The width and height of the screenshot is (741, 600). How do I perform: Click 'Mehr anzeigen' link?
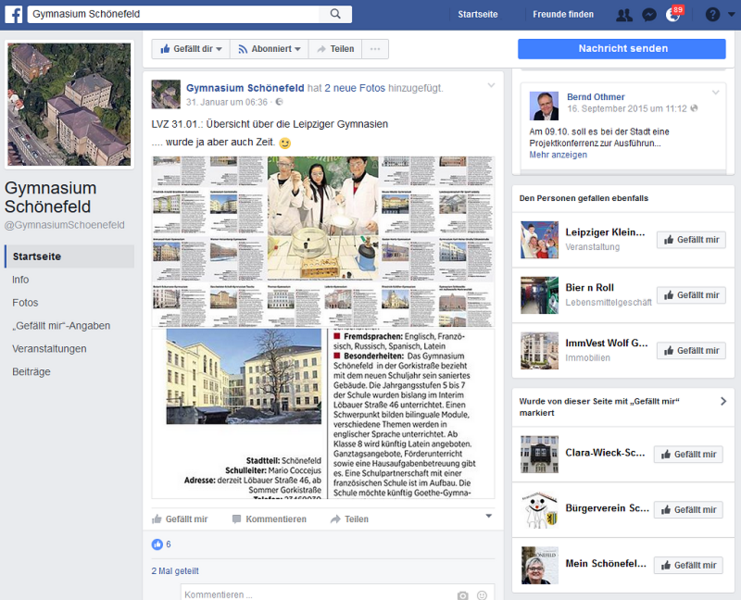[x=558, y=155]
